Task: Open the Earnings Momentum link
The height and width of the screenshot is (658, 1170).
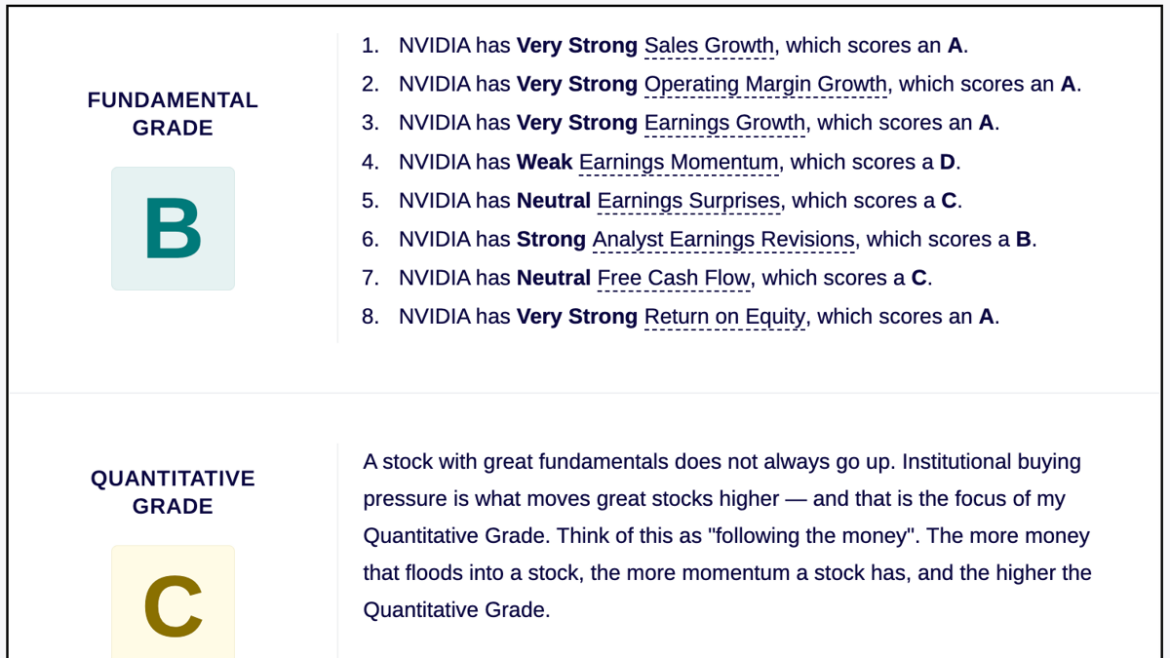Action: [x=678, y=162]
